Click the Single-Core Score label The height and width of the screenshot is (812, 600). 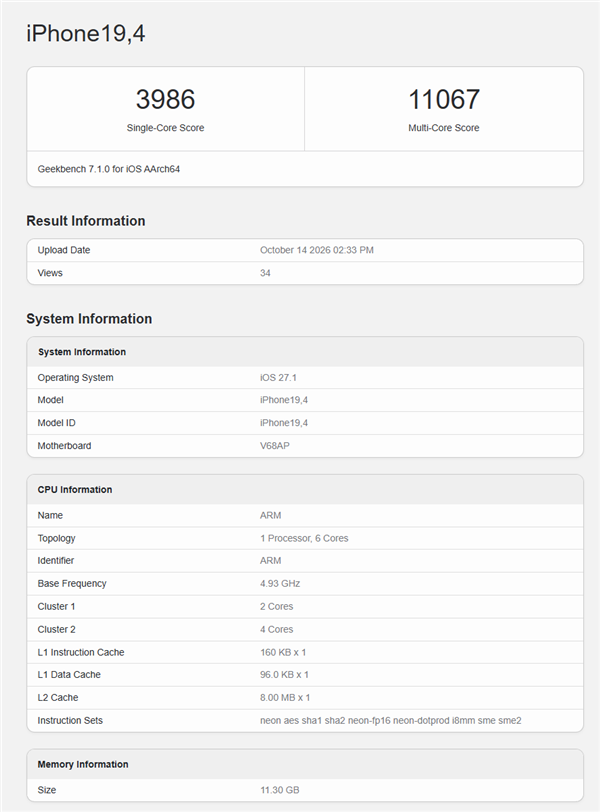point(165,128)
